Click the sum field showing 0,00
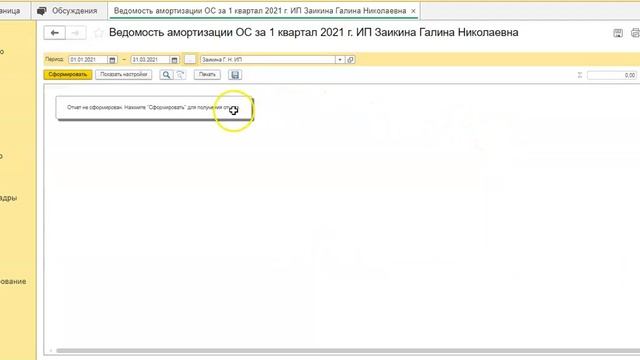Screen dimensions: 640x360 [x=612, y=75]
